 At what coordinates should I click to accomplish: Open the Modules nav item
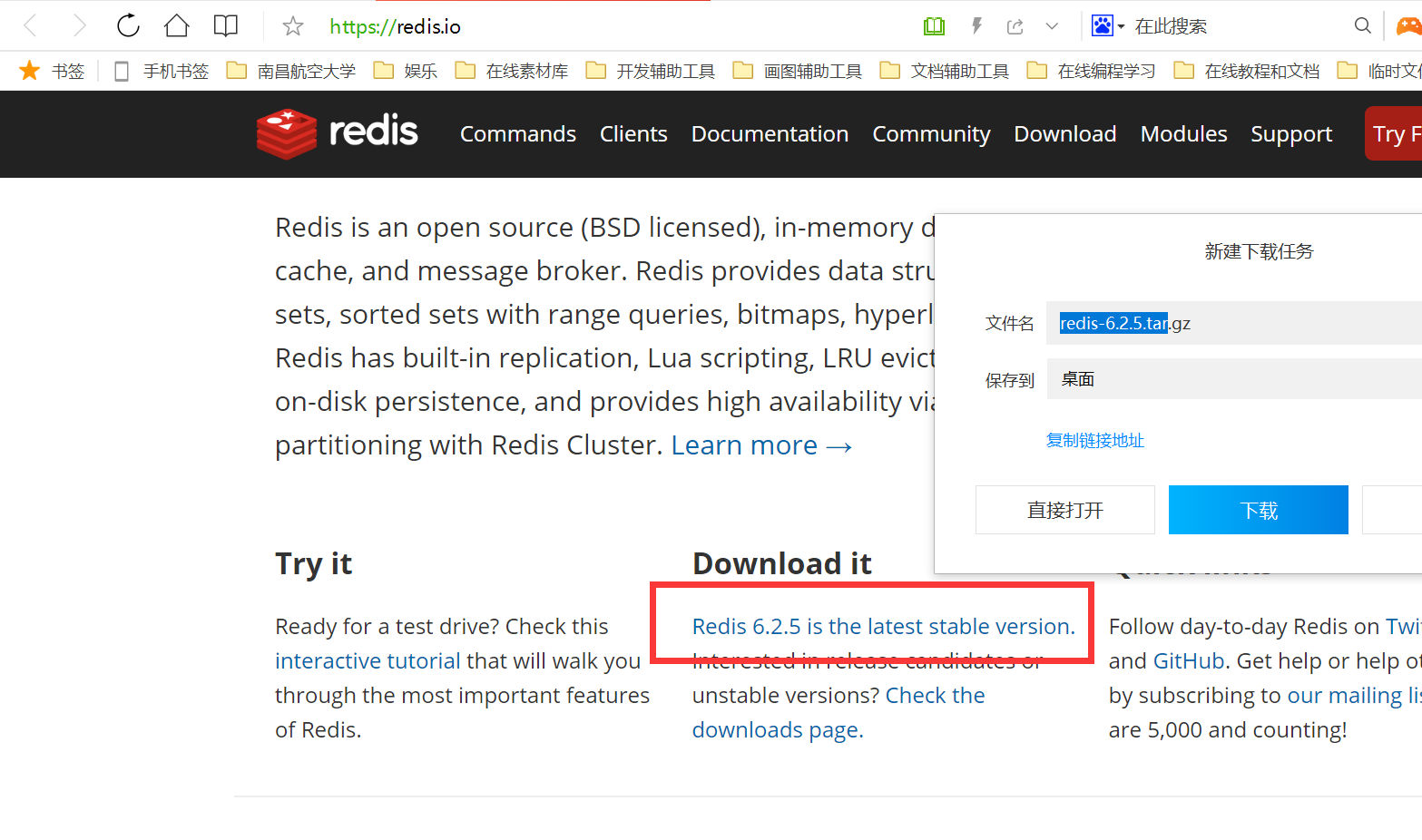tap(1184, 134)
